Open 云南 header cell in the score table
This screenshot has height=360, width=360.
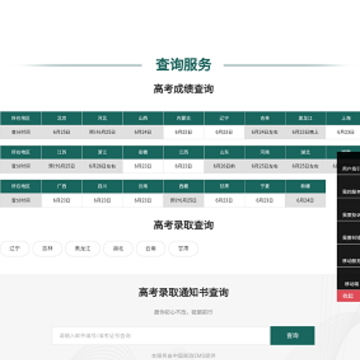click(x=143, y=187)
